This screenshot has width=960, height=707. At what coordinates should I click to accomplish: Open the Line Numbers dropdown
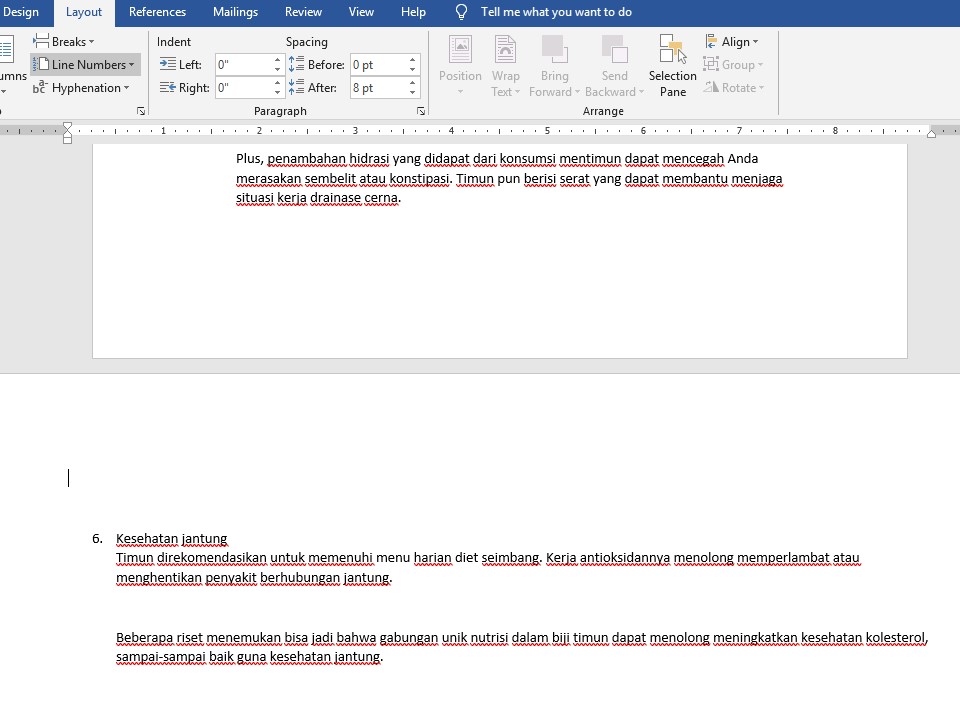86,65
